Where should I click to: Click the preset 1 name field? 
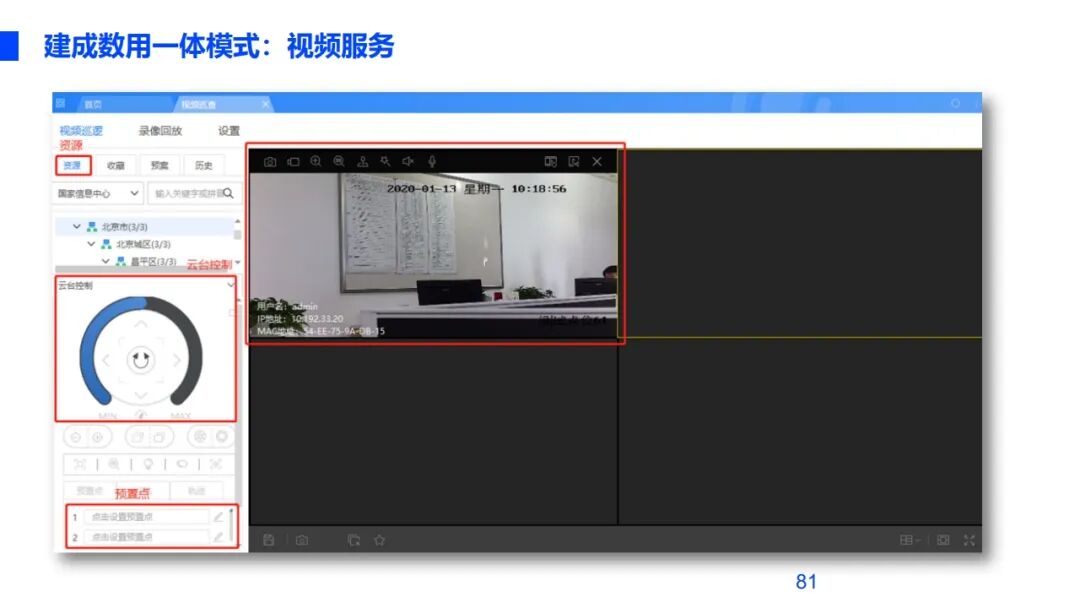[146, 516]
